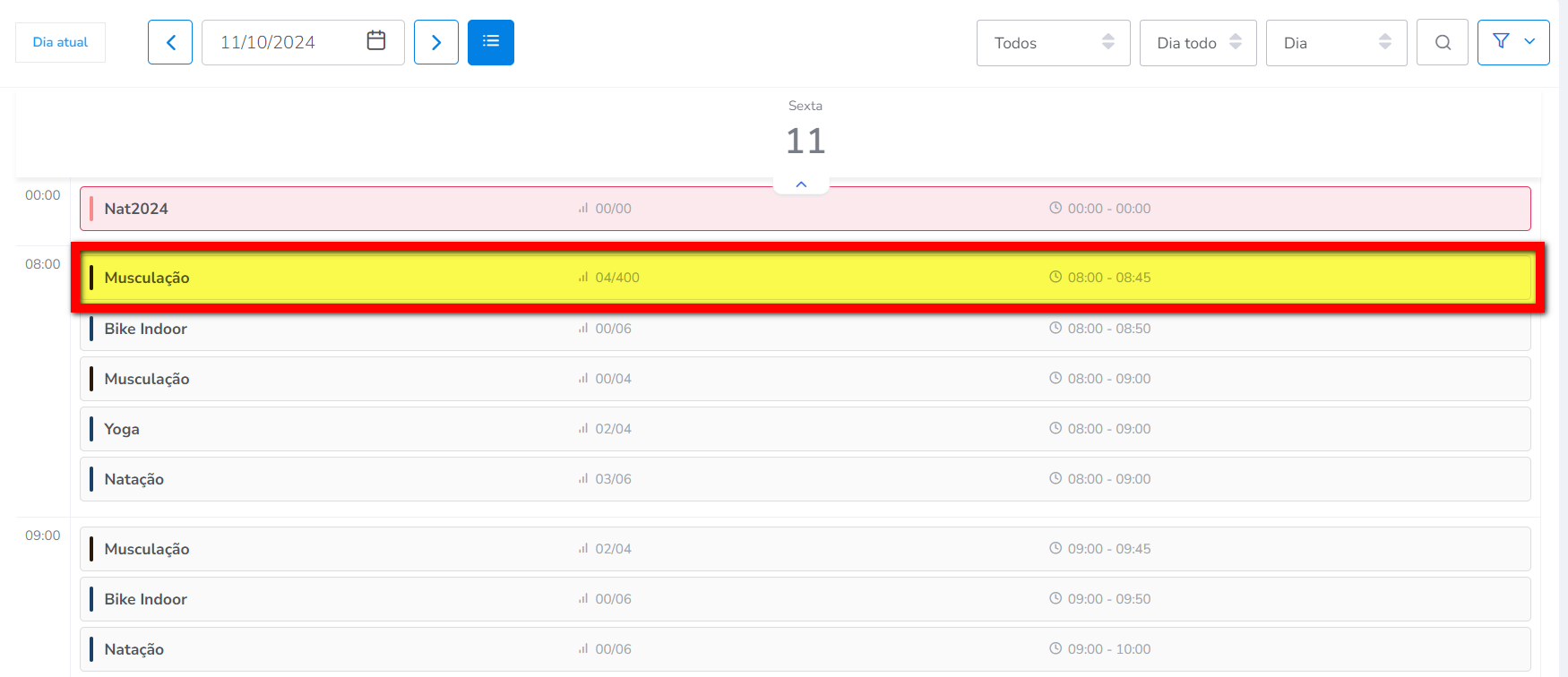Switch to list view using blue list icon
The image size is (1568, 677).
tap(491, 42)
